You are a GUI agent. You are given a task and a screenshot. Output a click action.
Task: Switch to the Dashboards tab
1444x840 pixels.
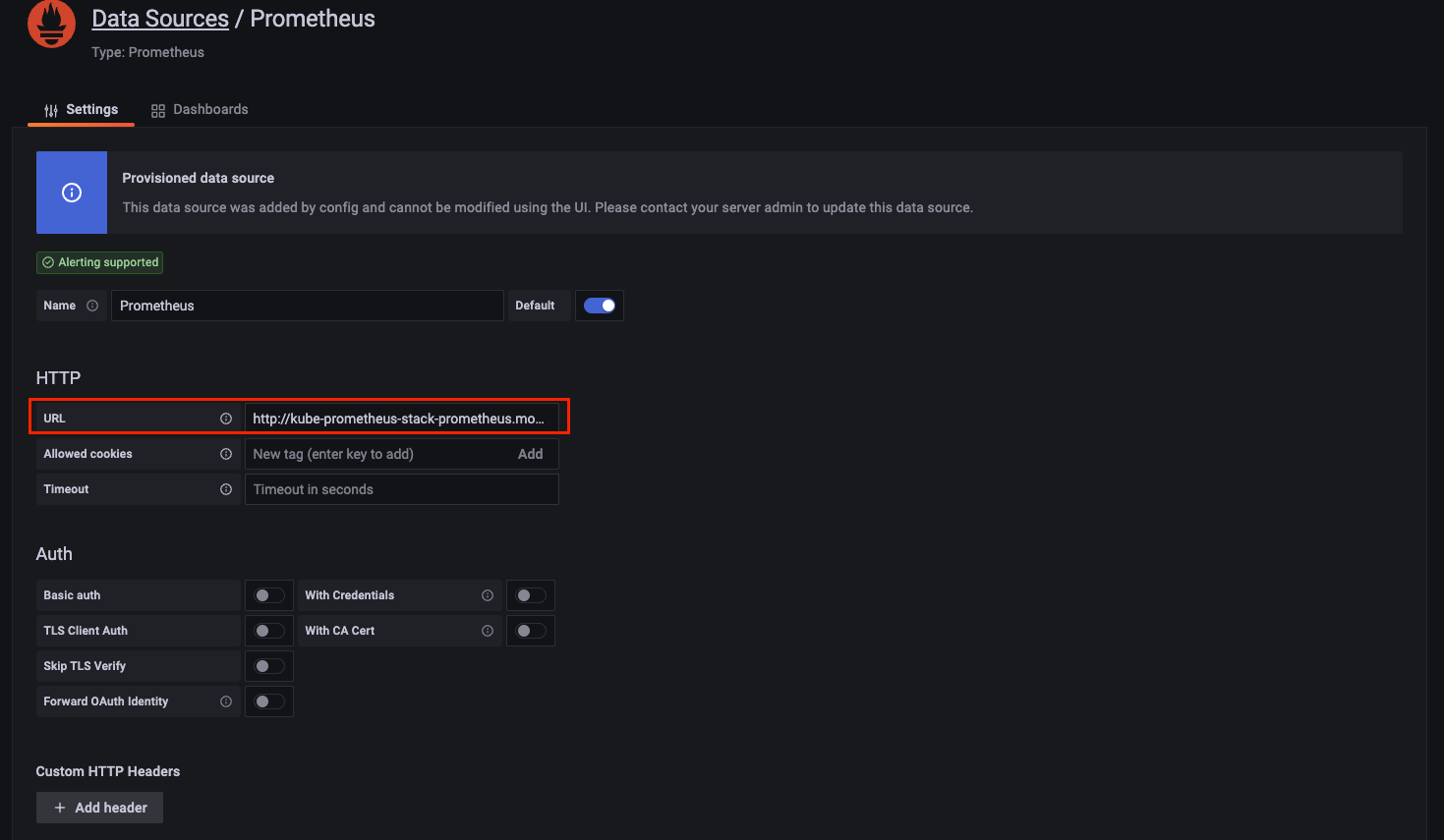200,109
